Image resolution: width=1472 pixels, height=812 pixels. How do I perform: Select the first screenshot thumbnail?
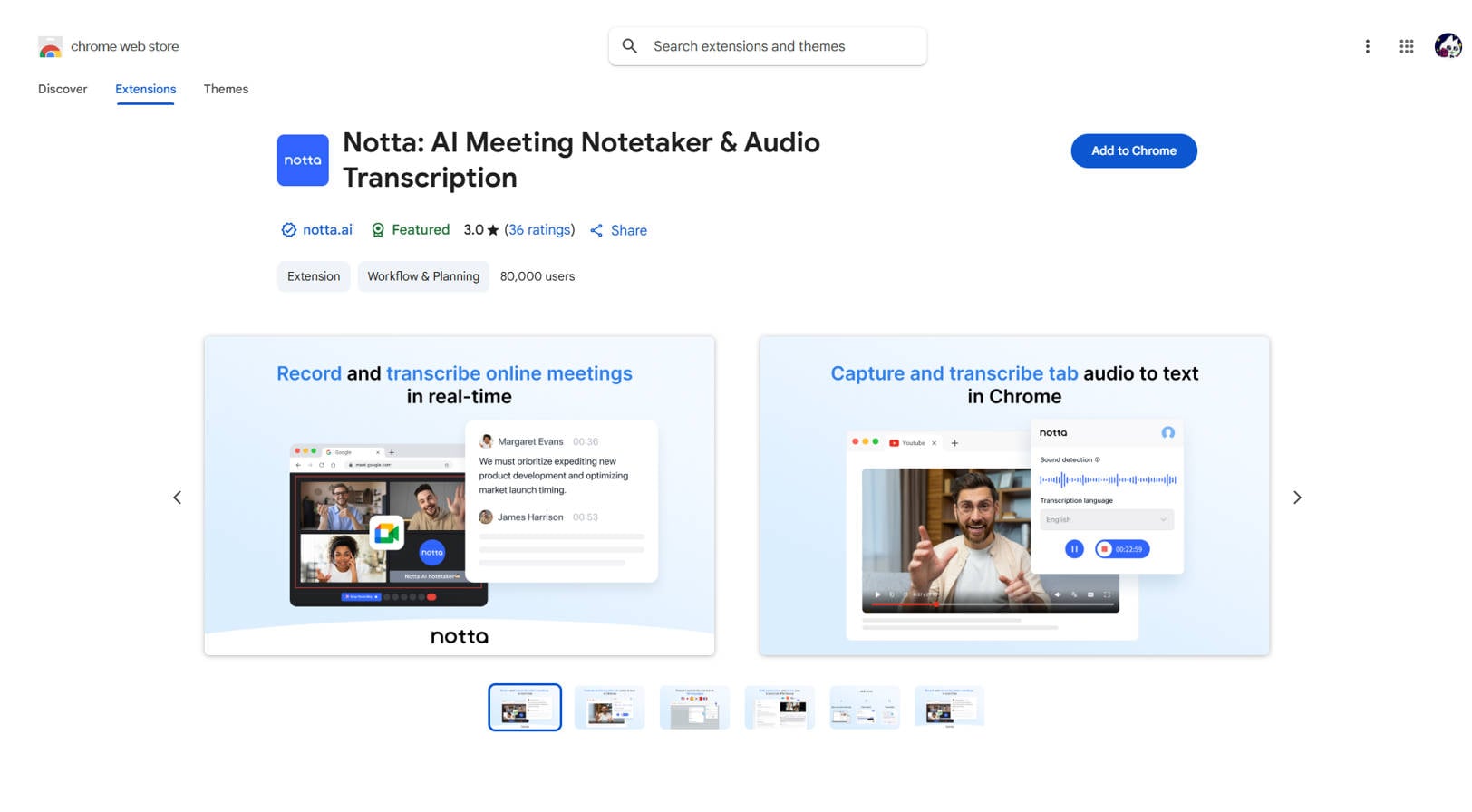coord(525,707)
